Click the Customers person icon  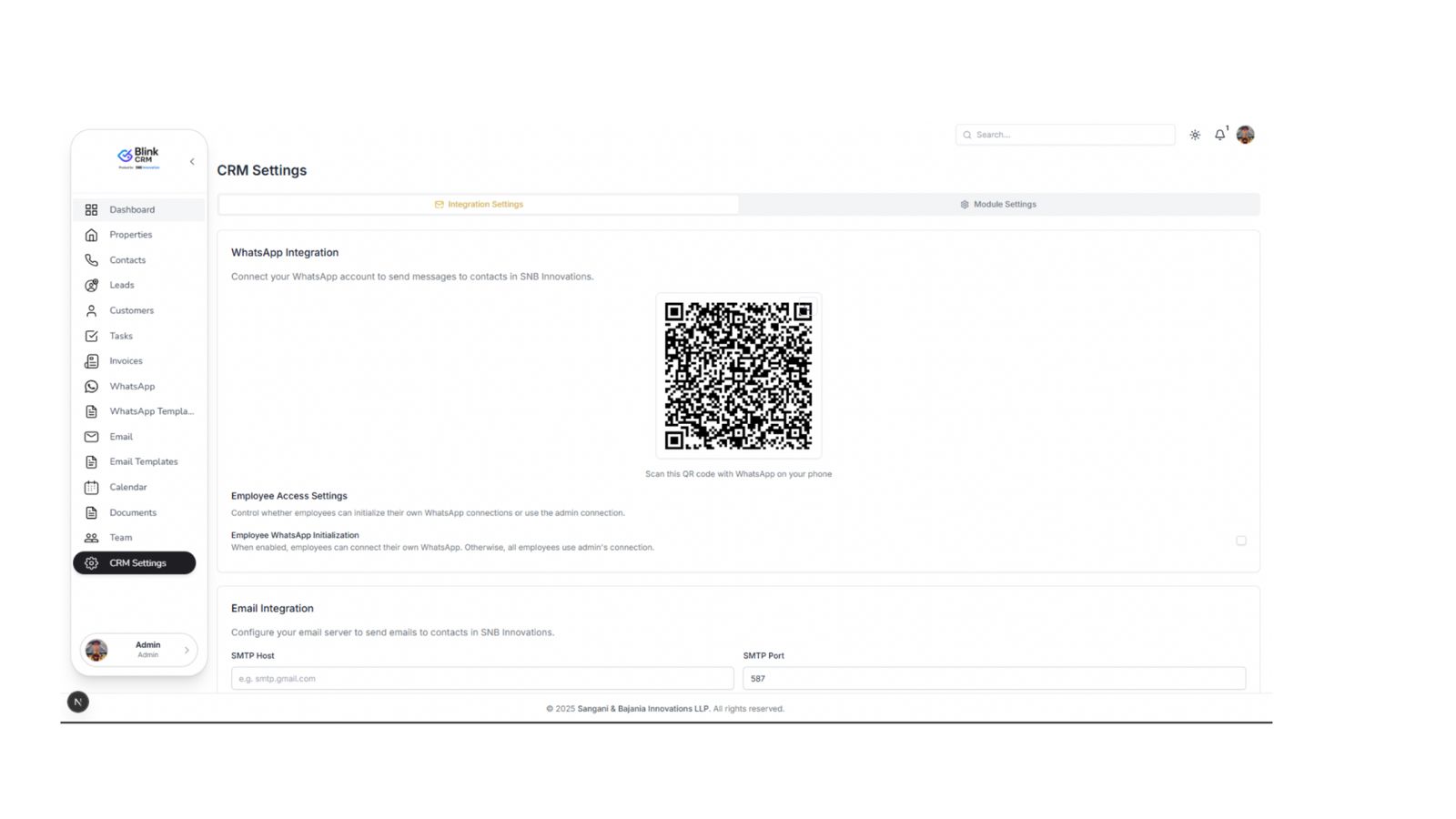click(x=91, y=311)
